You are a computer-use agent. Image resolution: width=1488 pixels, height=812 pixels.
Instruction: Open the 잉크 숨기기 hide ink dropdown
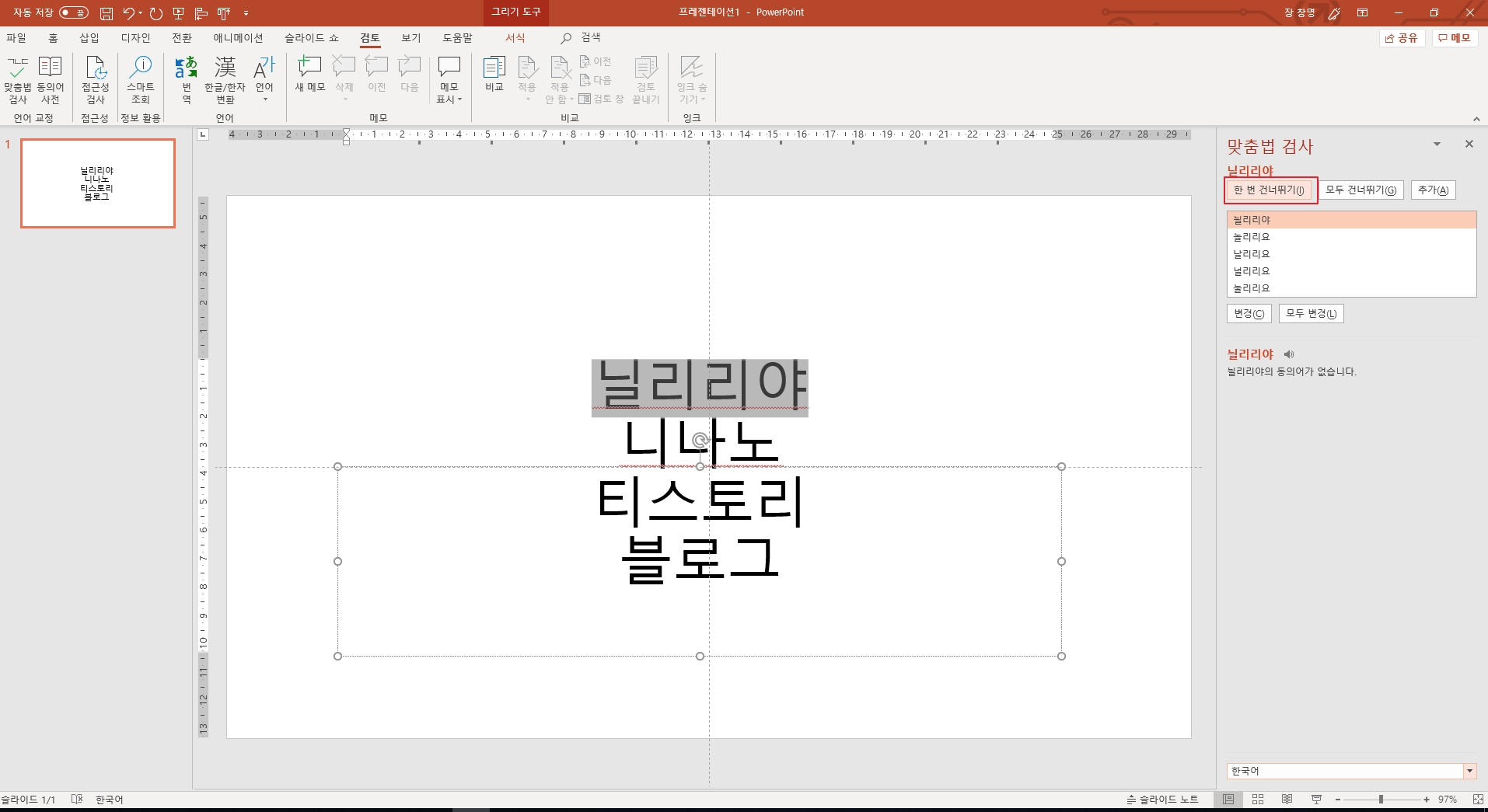(x=691, y=80)
